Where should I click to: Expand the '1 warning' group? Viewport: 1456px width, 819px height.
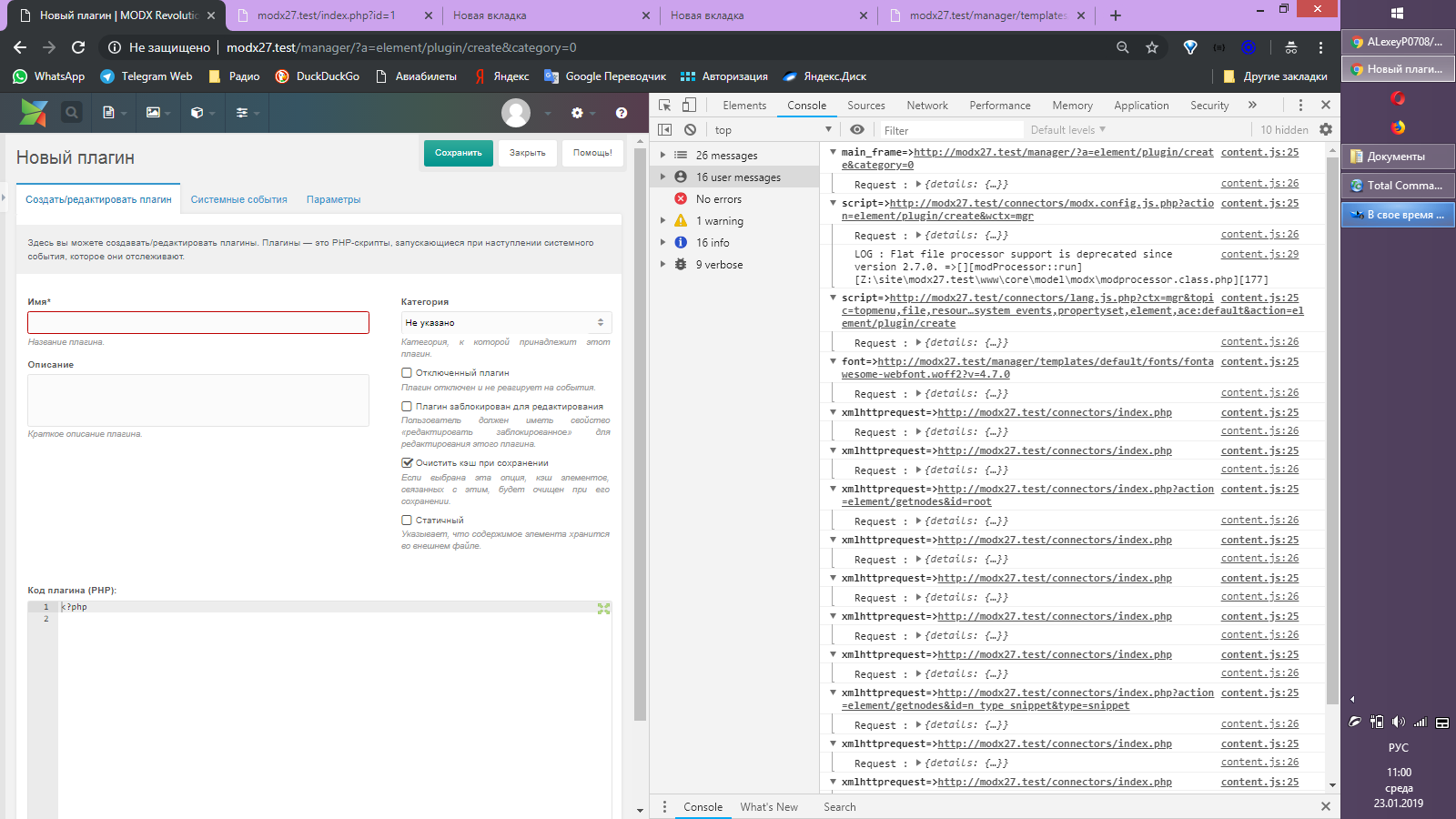click(x=662, y=221)
